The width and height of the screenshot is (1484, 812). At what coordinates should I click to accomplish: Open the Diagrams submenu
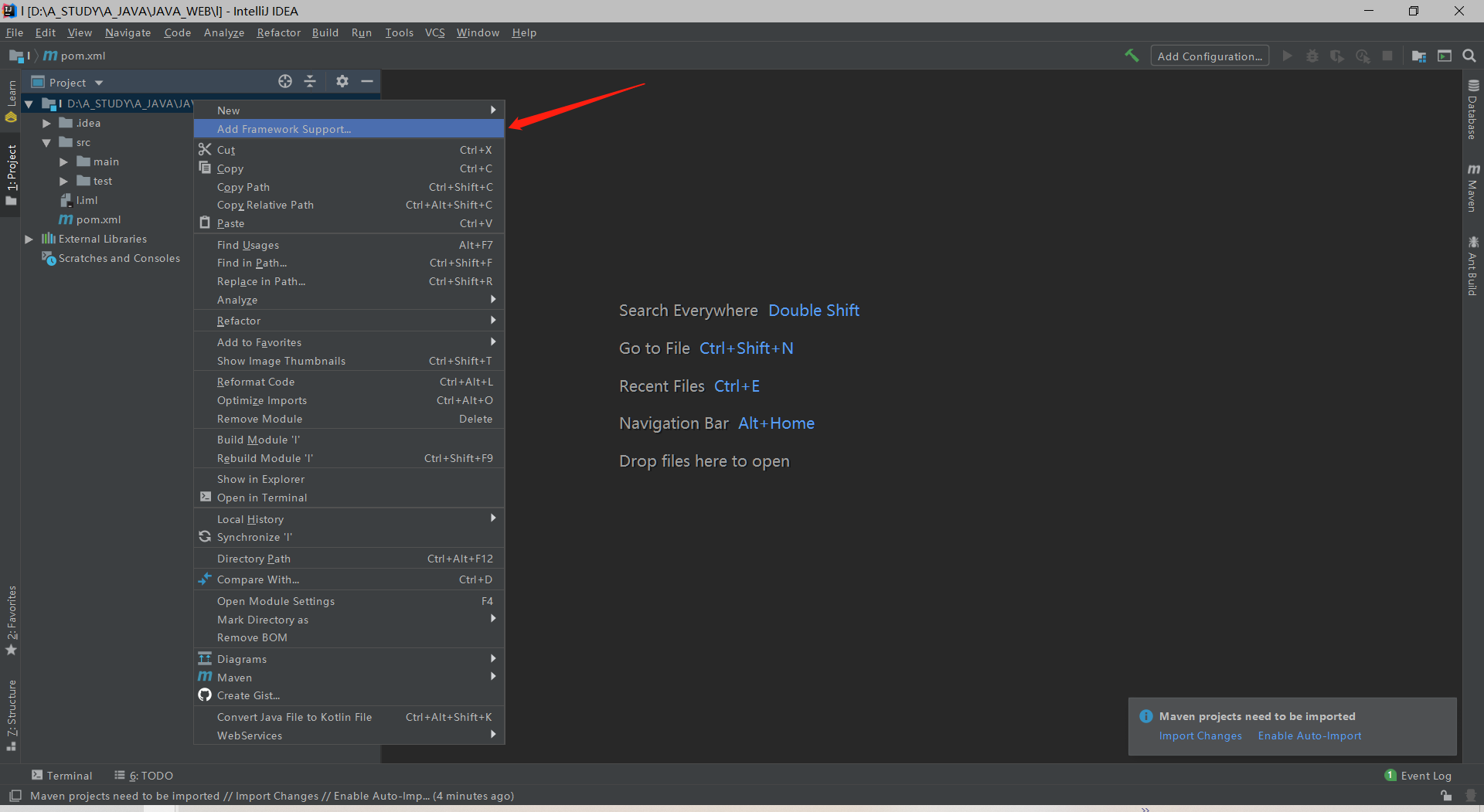pos(349,659)
